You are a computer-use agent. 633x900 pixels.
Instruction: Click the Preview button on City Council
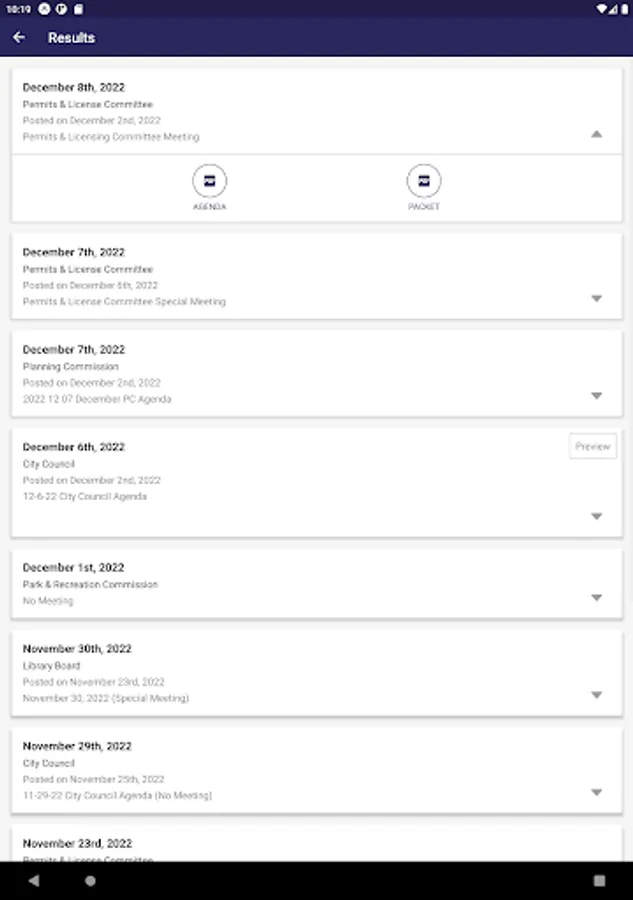coord(593,447)
